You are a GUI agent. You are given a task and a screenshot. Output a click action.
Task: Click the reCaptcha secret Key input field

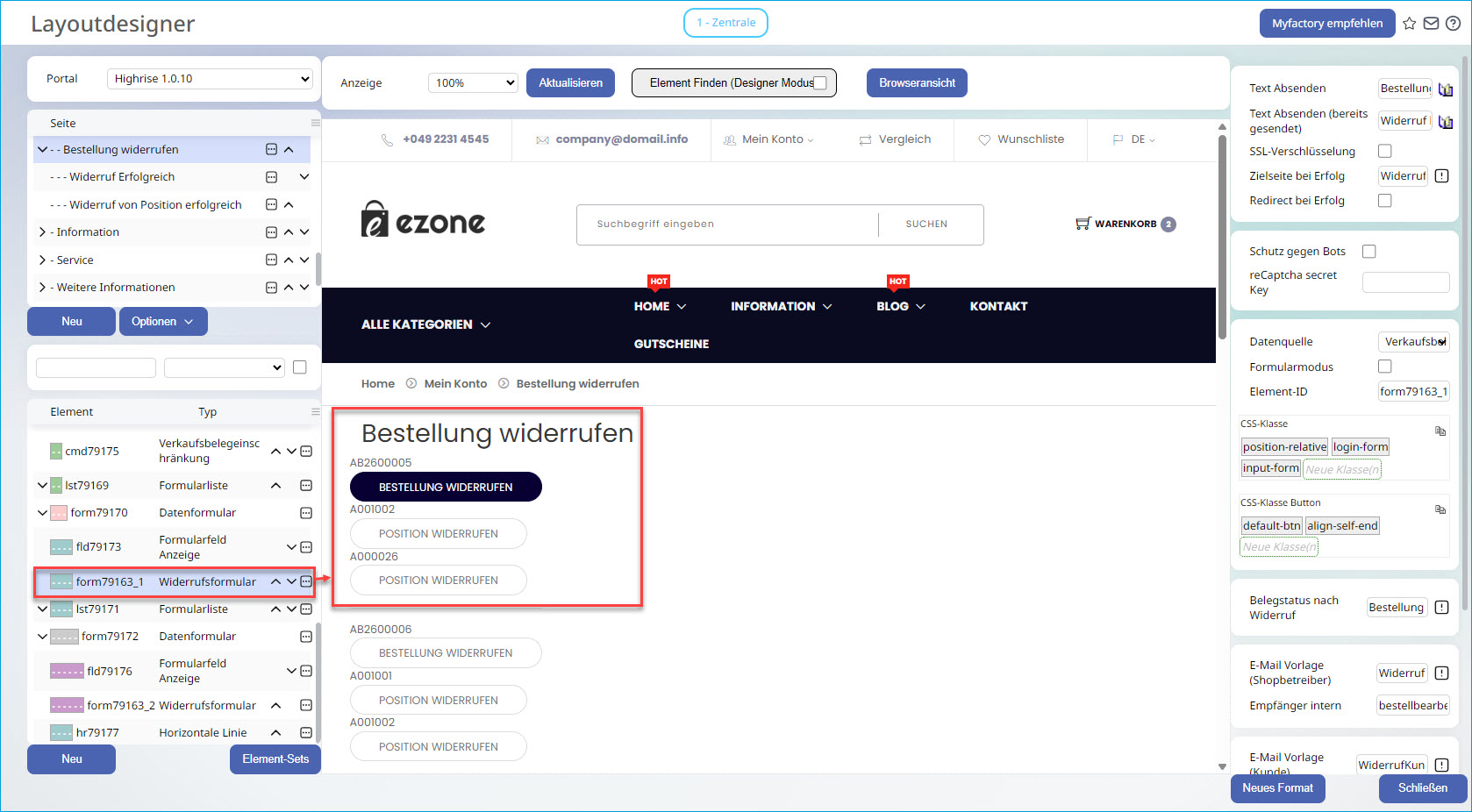pyautogui.click(x=1405, y=282)
